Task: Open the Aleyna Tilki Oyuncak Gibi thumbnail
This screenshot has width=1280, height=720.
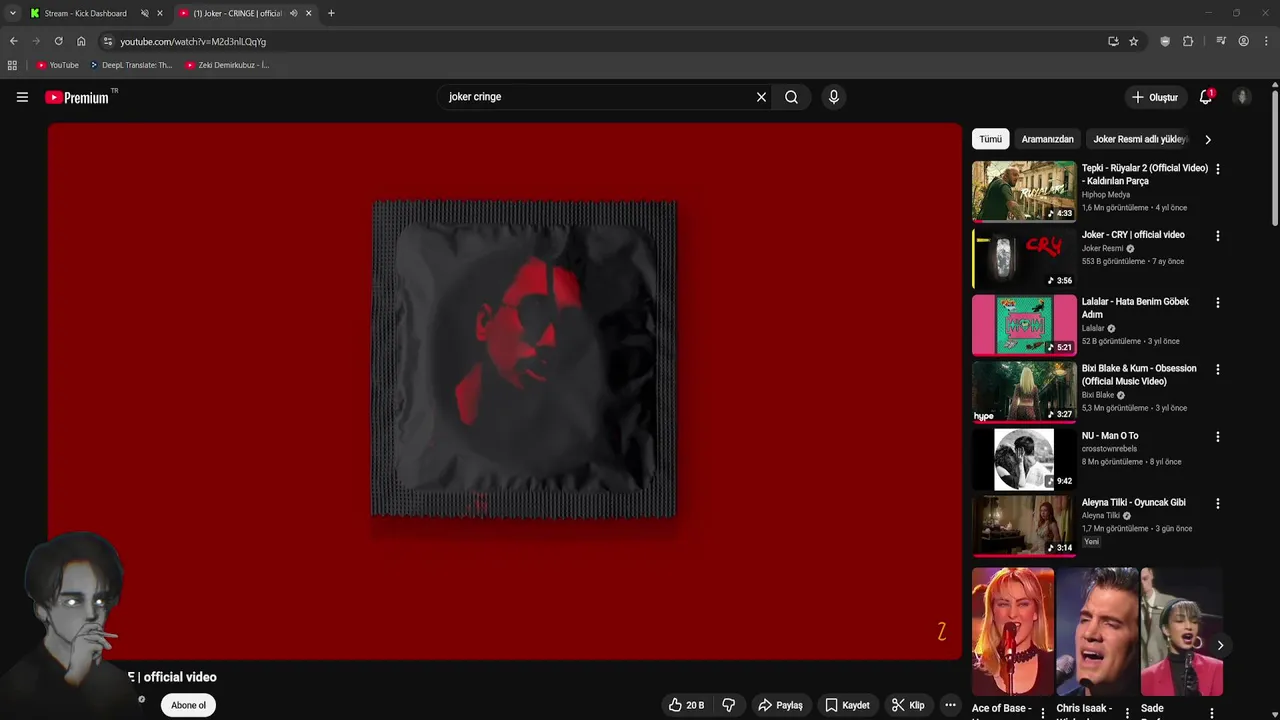Action: (1024, 525)
